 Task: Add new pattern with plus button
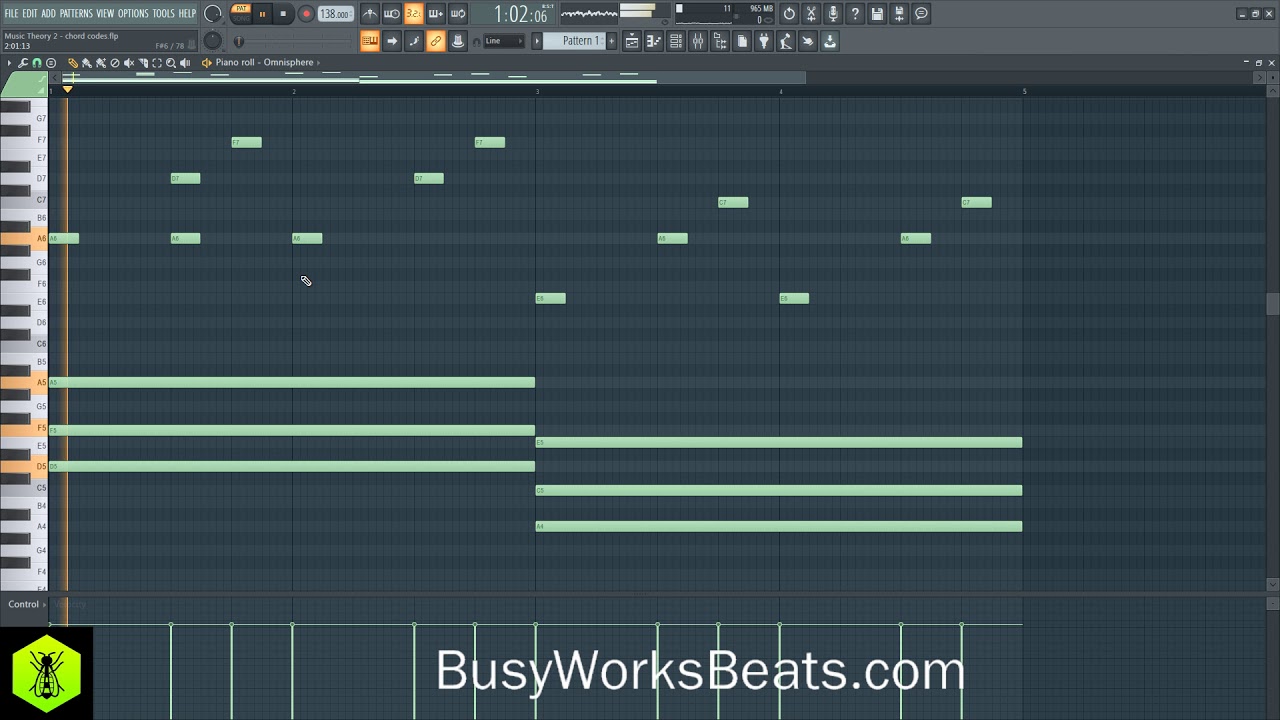pos(612,41)
